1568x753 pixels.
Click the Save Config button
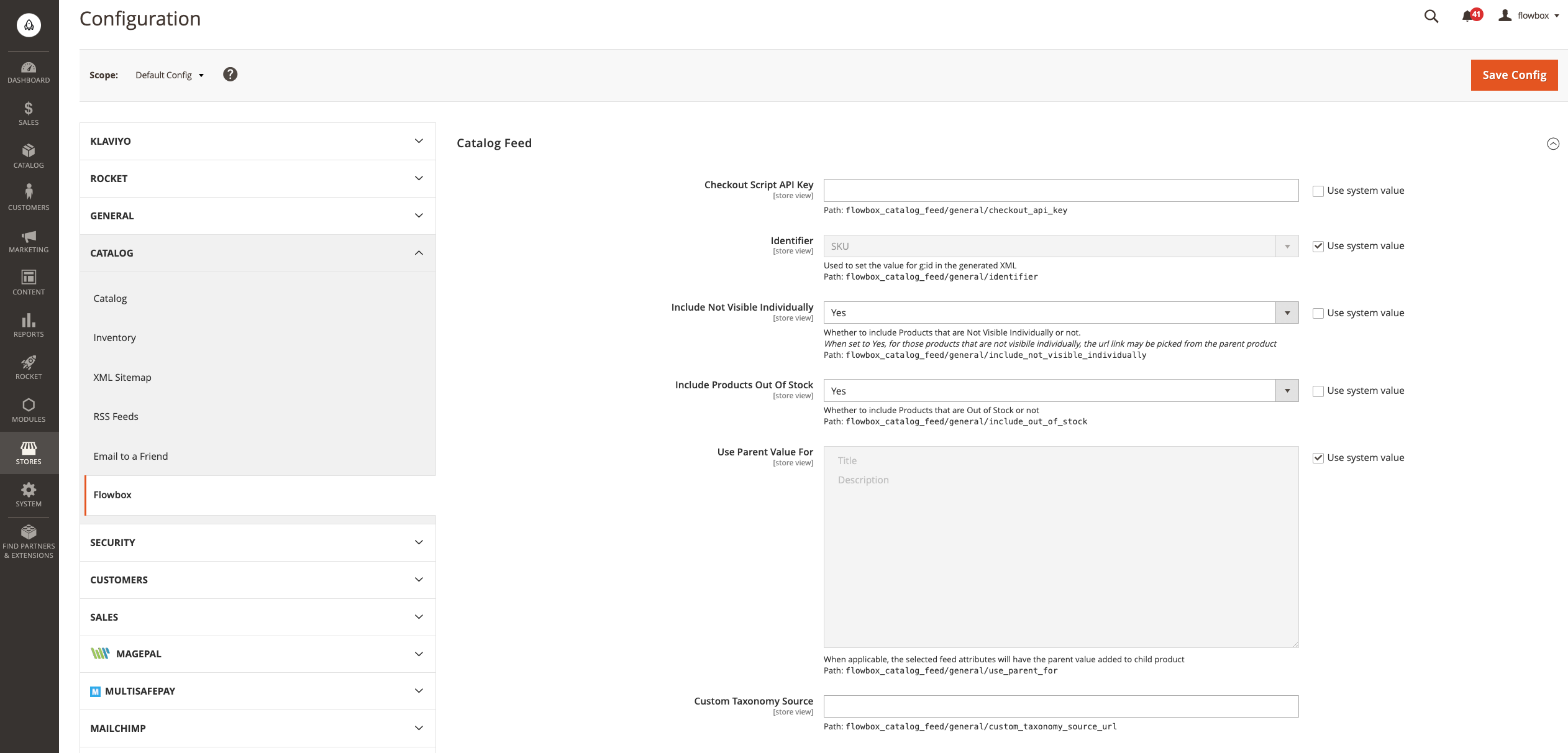pyautogui.click(x=1513, y=75)
